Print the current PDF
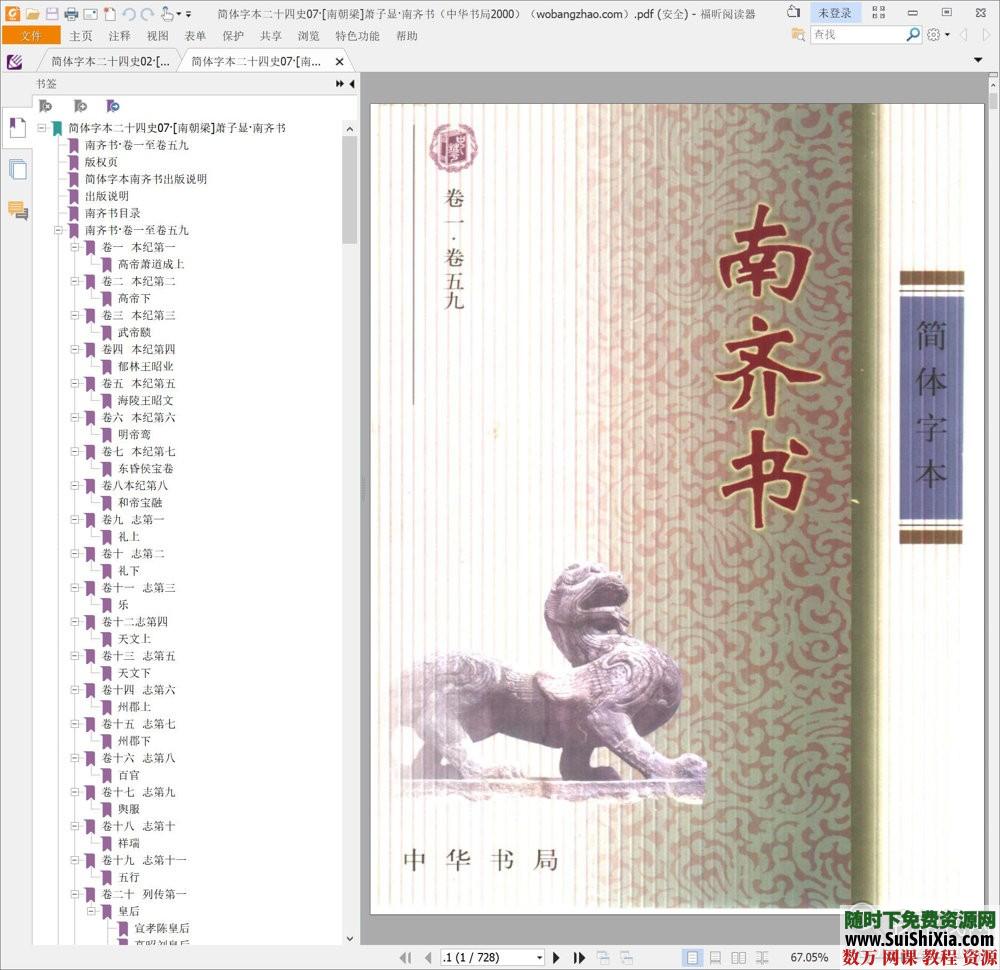The height and width of the screenshot is (970, 1000). 71,13
